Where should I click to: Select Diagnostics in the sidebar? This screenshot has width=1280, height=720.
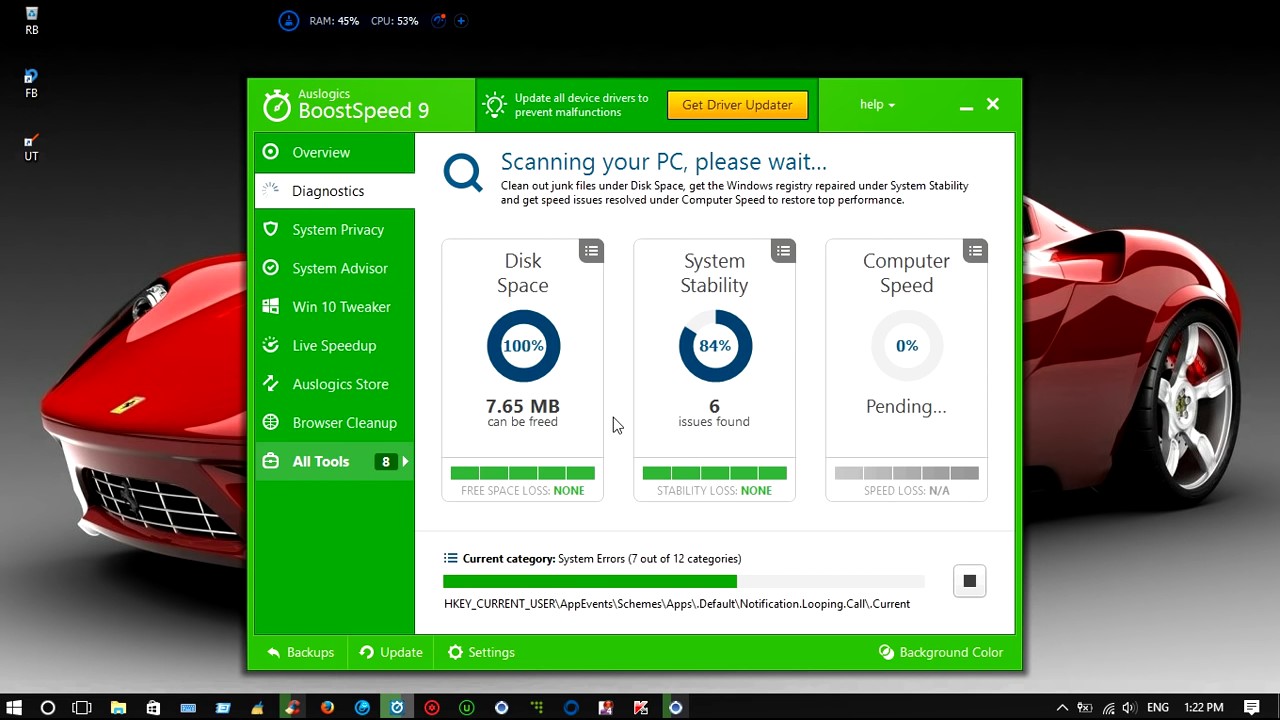(335, 191)
